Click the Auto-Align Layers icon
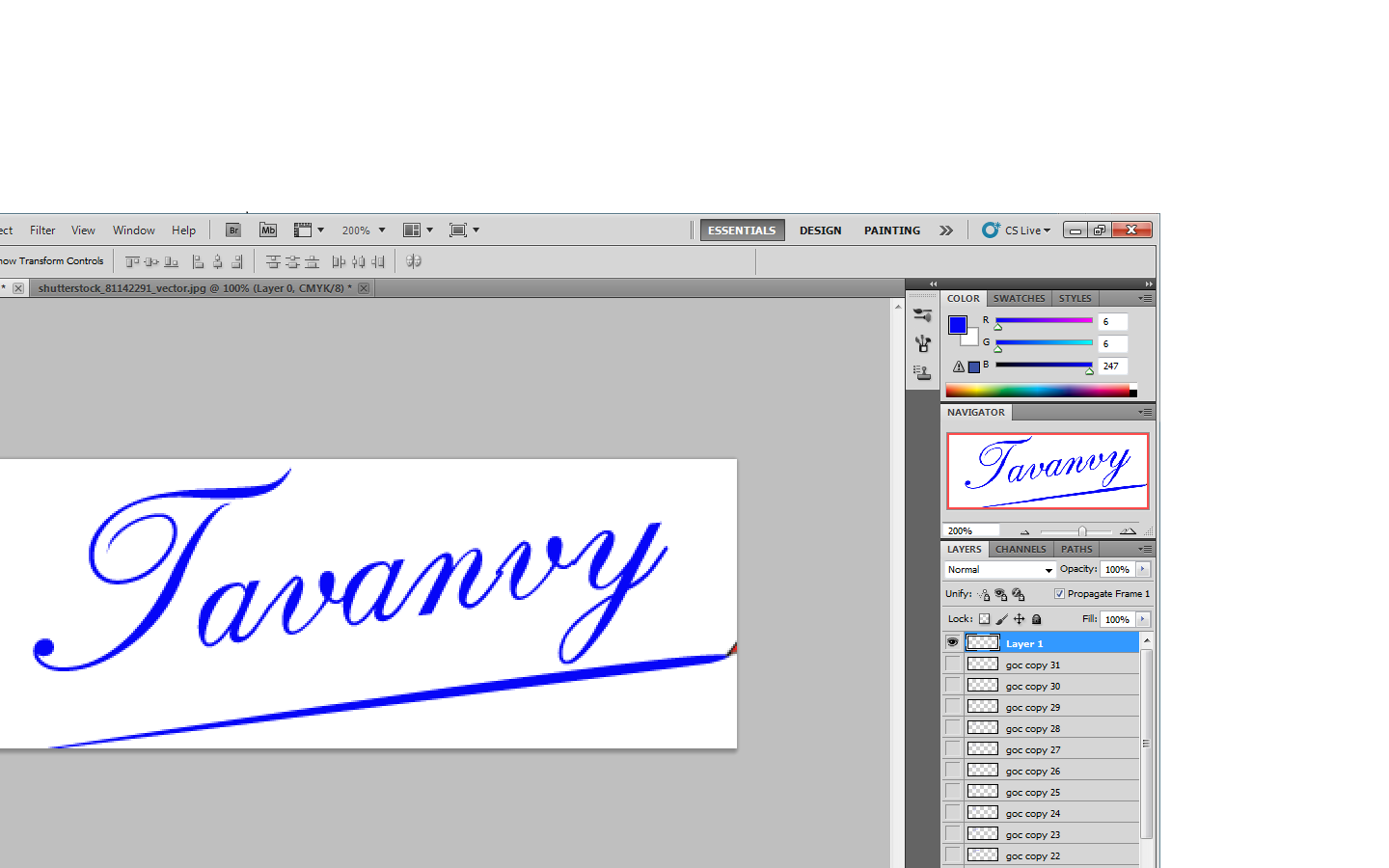 414,261
